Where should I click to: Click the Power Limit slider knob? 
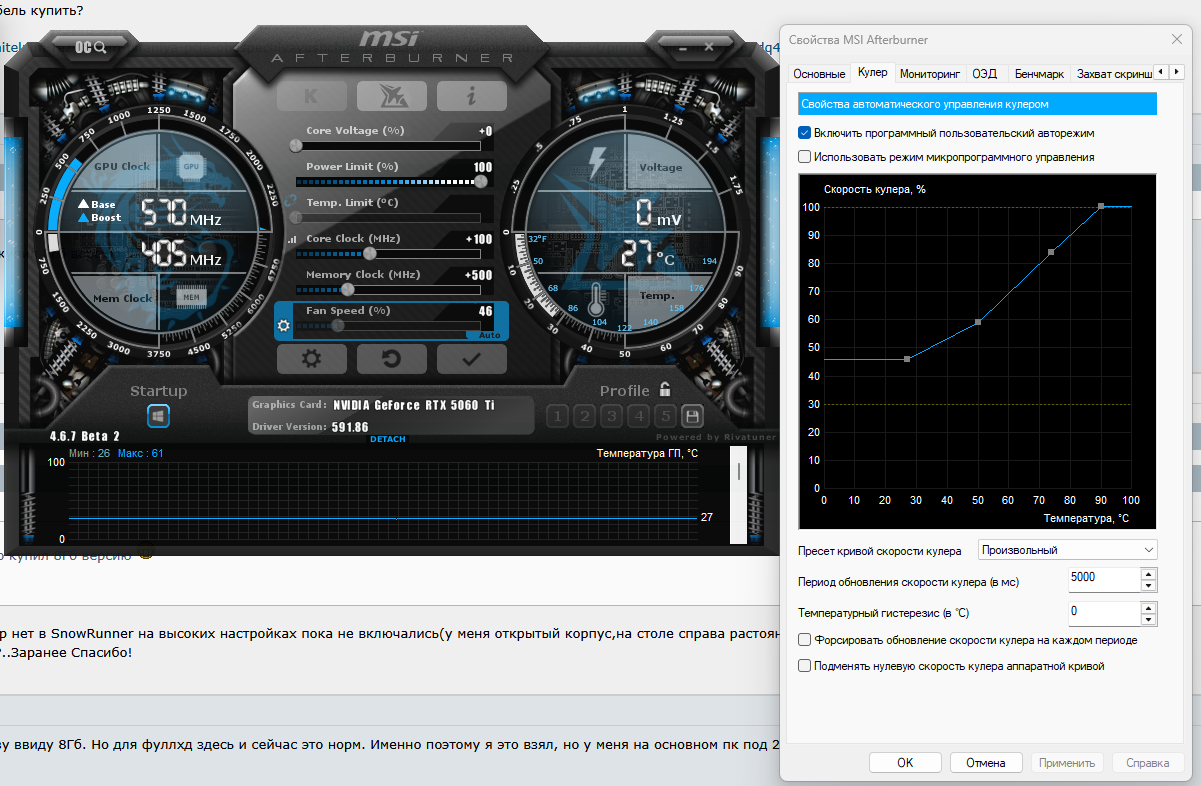[481, 181]
